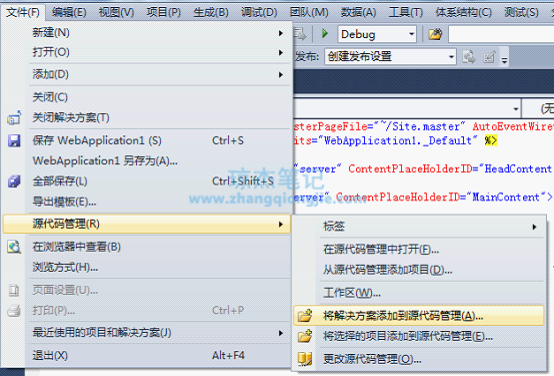Choose WebApplication1 另存为(A)...
Screen dimensions: 554x376
click(146, 161)
